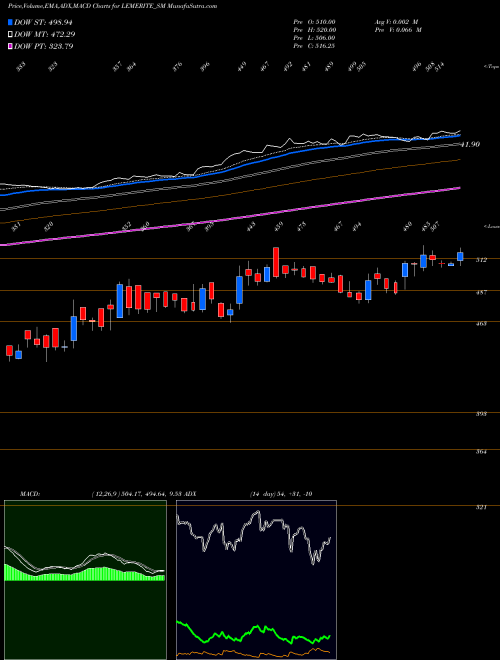The image size is (500, 660).
Task: Click the 393 price level label
Action: [481, 414]
